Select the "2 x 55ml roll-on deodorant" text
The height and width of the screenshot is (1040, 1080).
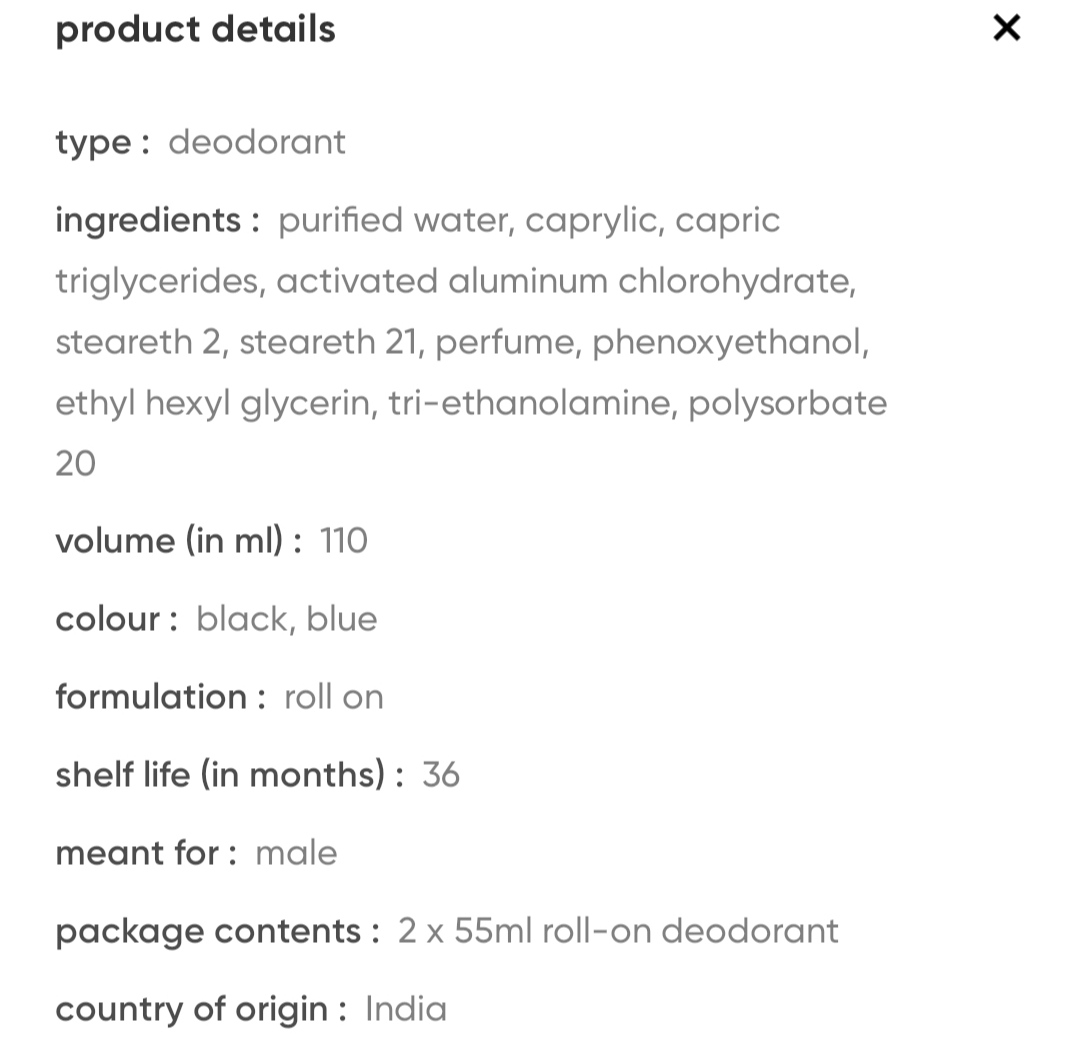(x=618, y=931)
